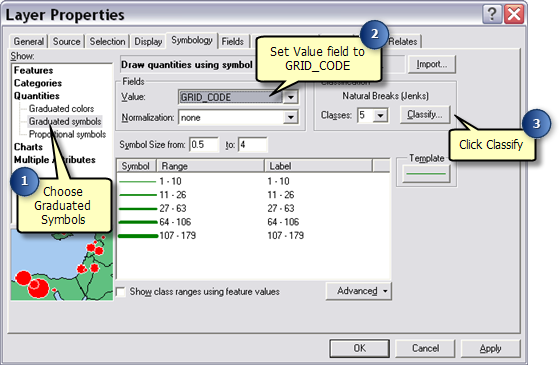This screenshot has width=559, height=365.
Task: Select Quantities in the Show list
Action: click(37, 96)
